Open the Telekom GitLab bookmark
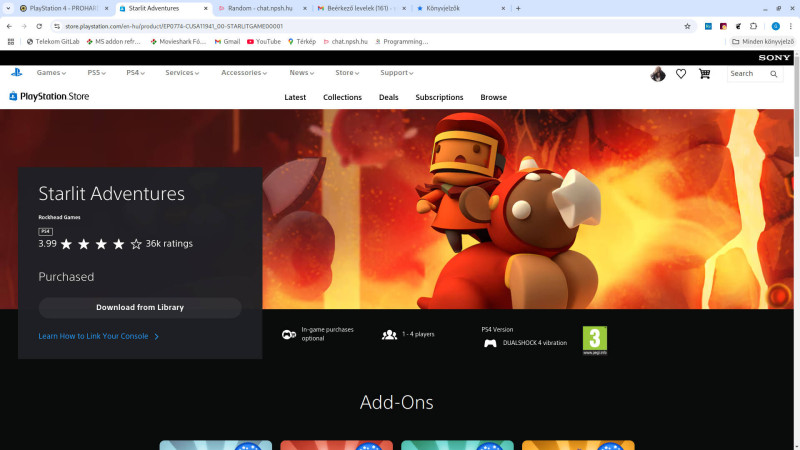The width and height of the screenshot is (800, 450). 53,41
